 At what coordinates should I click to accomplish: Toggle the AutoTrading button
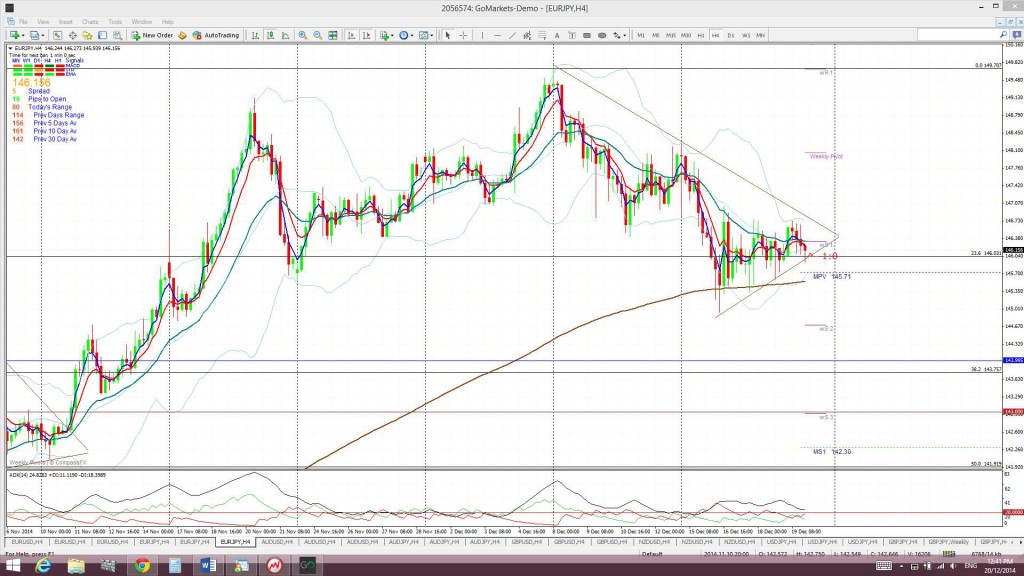216,35
